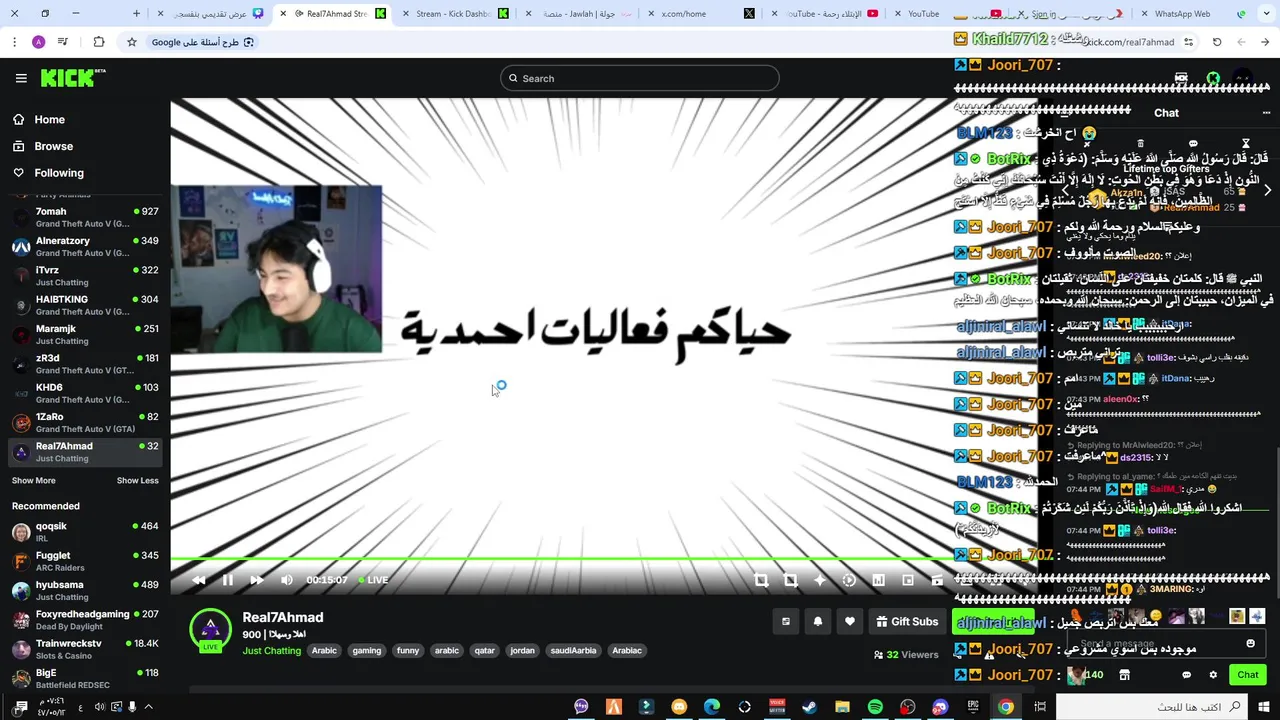1280x720 pixels.
Task: Click the Windows taskbar search box
Action: click(1154, 707)
